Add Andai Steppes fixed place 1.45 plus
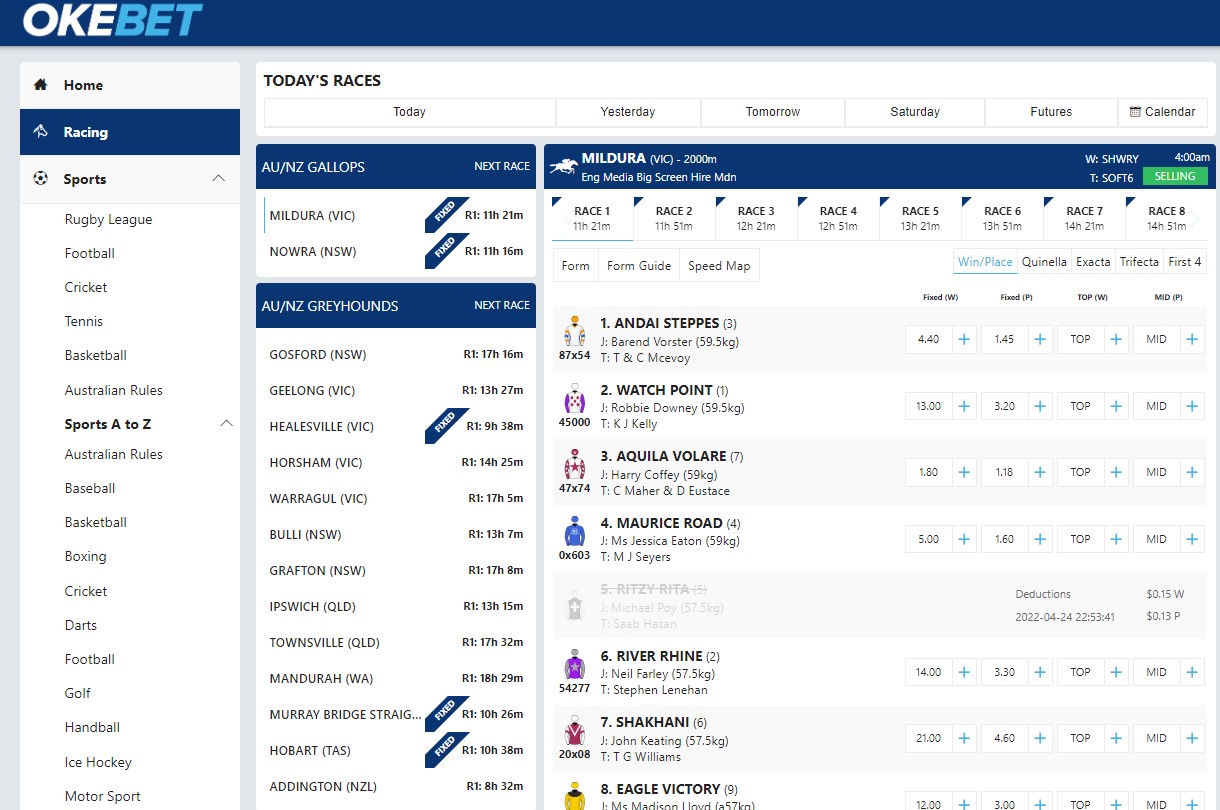1220x810 pixels. pyautogui.click(x=1040, y=339)
